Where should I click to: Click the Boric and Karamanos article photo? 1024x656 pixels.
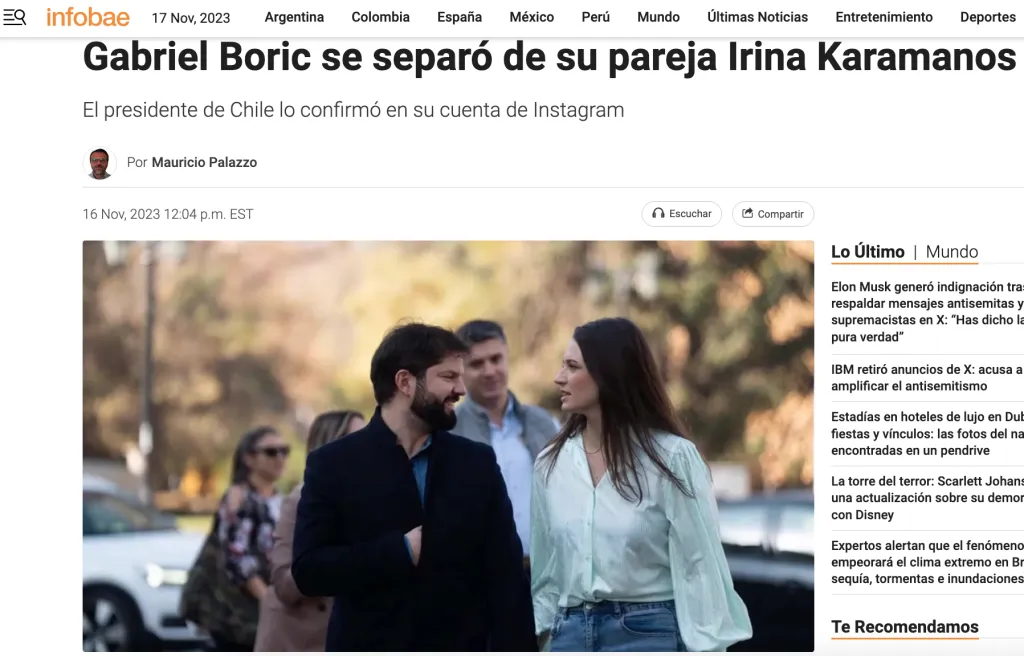pyautogui.click(x=448, y=446)
